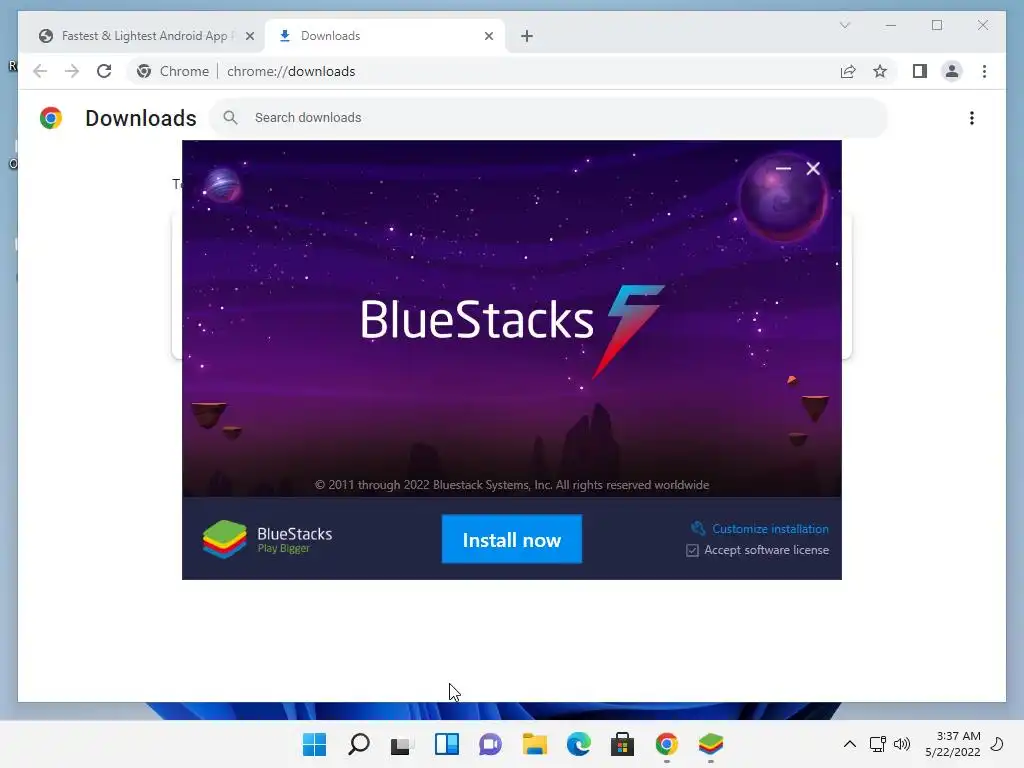The height and width of the screenshot is (768, 1024).
Task: Share this page using the share icon
Action: 848,71
